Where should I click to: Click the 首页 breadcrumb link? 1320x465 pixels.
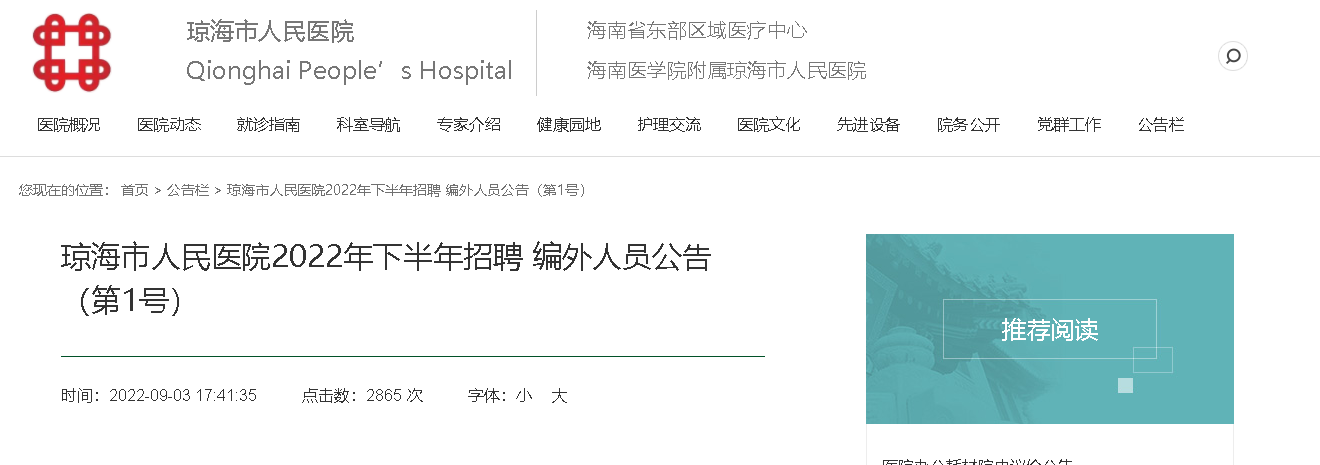(x=135, y=190)
